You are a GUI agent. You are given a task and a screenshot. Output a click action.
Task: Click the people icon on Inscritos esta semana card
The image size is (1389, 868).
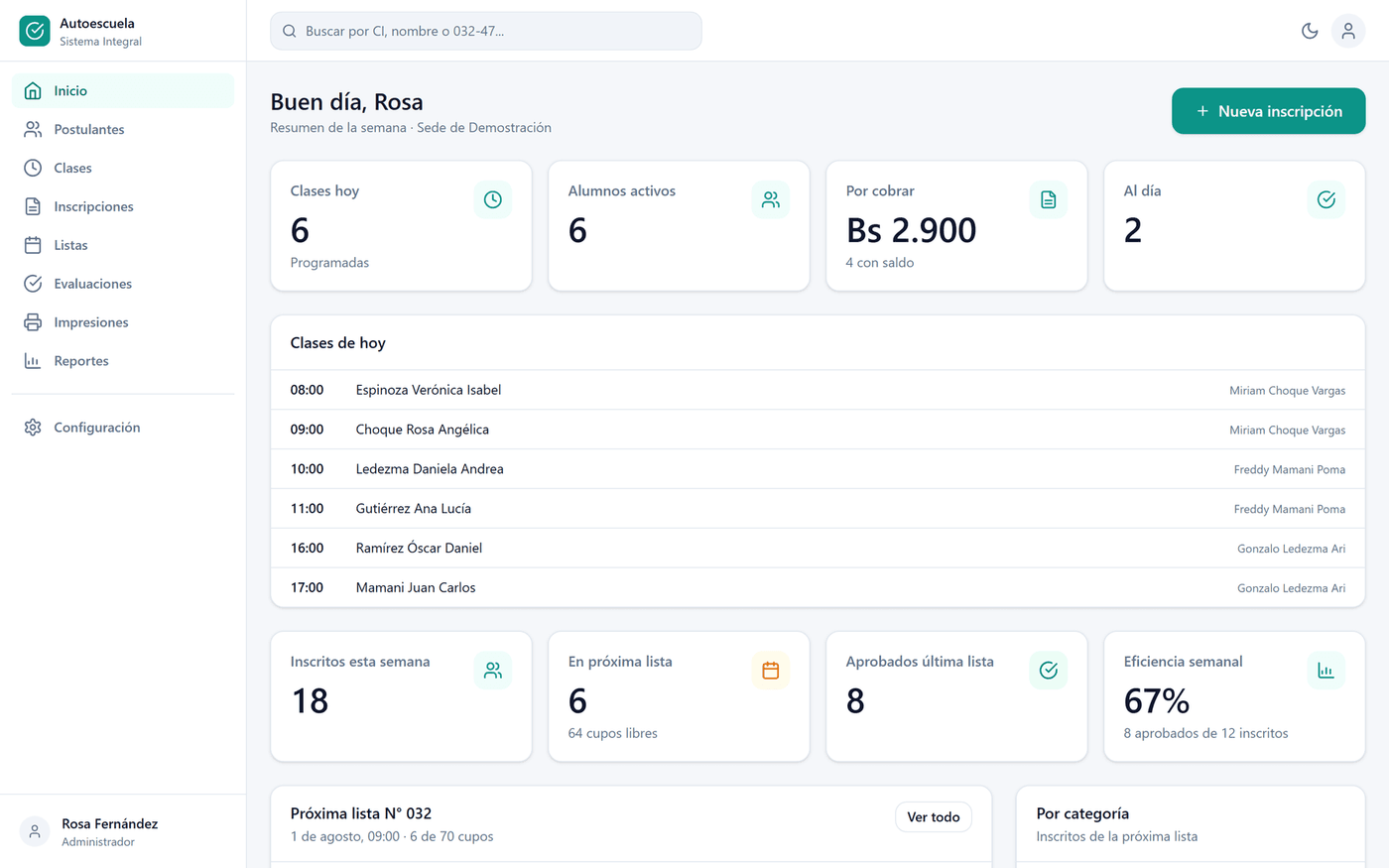pyautogui.click(x=493, y=671)
